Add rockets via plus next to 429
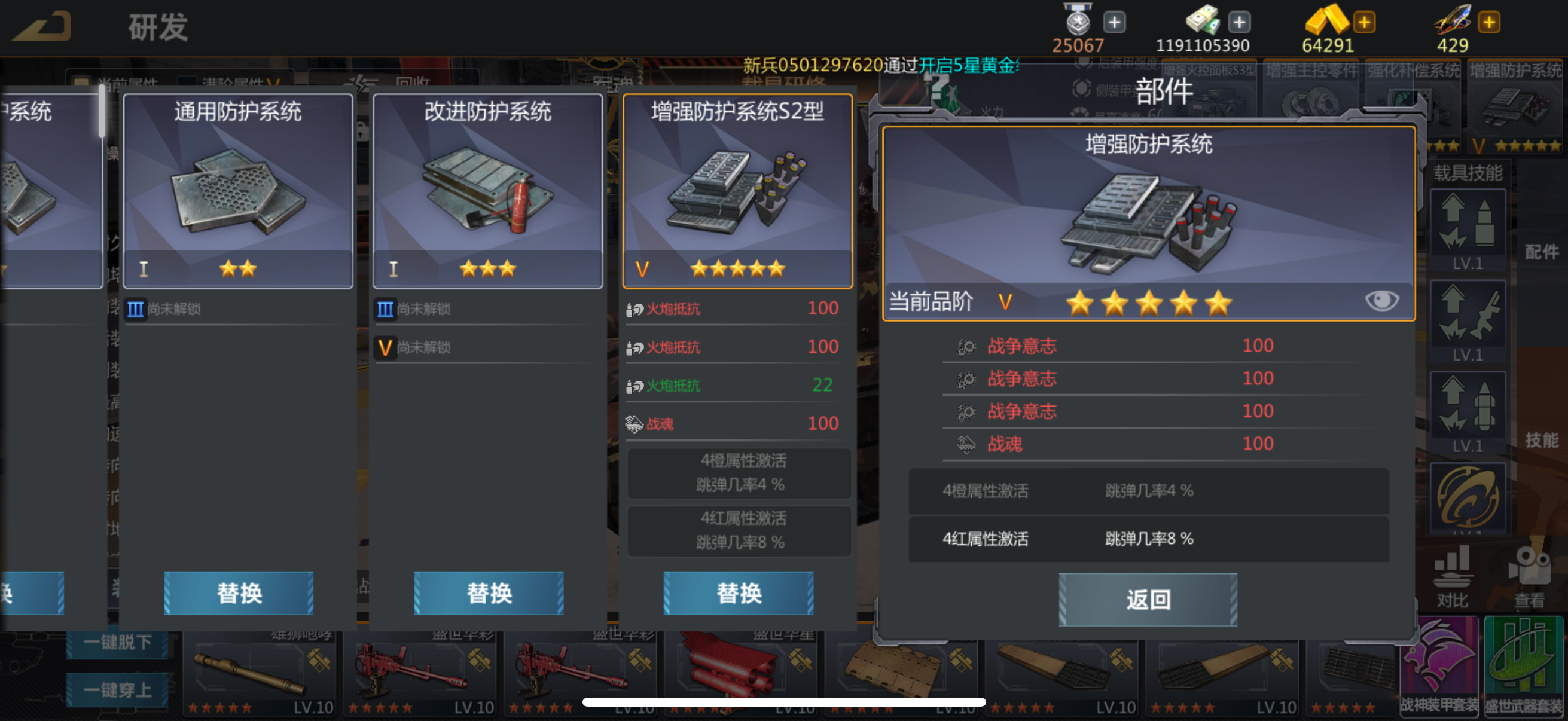Image resolution: width=1568 pixels, height=721 pixels. pos(1489,23)
